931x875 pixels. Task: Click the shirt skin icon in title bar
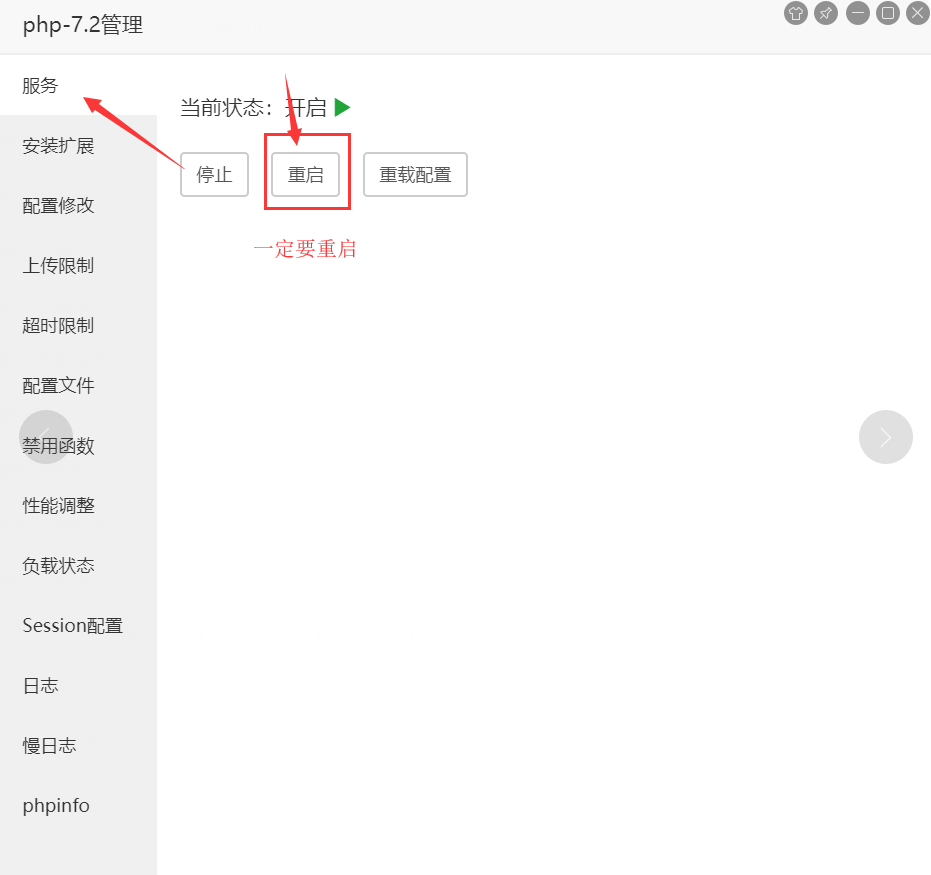tap(796, 13)
